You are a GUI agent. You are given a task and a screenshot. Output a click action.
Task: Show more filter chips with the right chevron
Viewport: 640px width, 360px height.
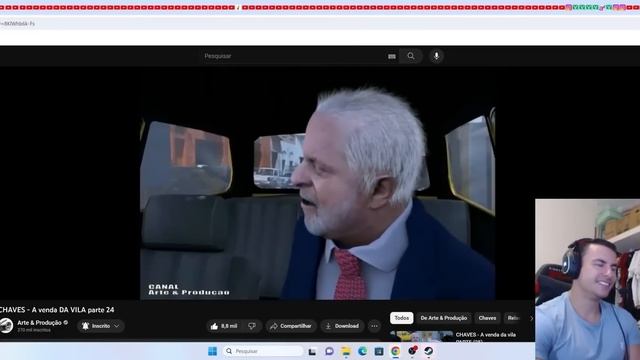coord(531,318)
